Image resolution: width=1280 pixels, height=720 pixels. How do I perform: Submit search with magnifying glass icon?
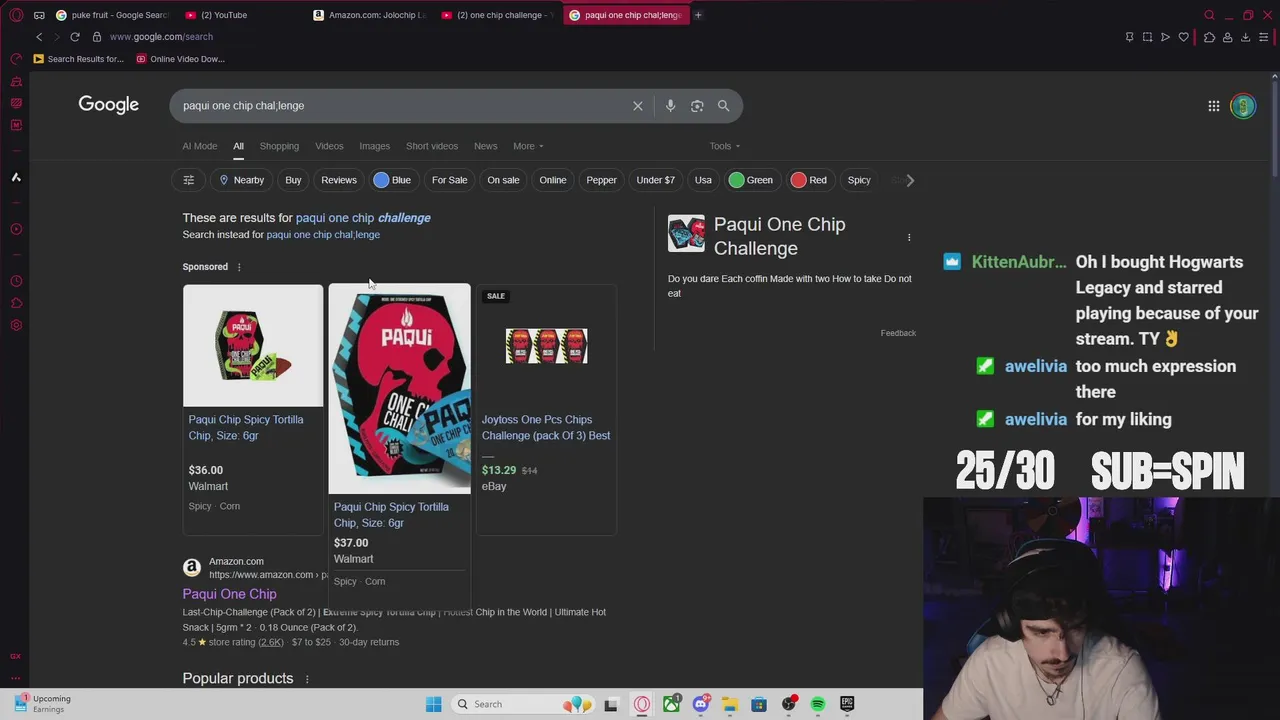pos(723,106)
